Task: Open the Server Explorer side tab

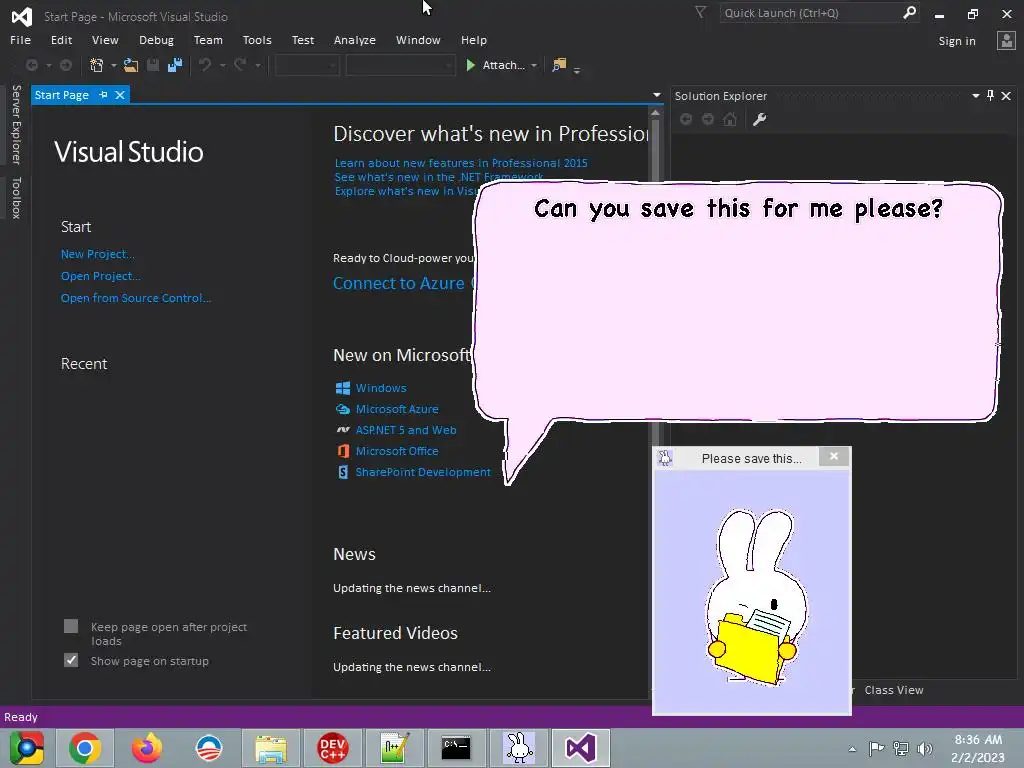Action: point(16,124)
